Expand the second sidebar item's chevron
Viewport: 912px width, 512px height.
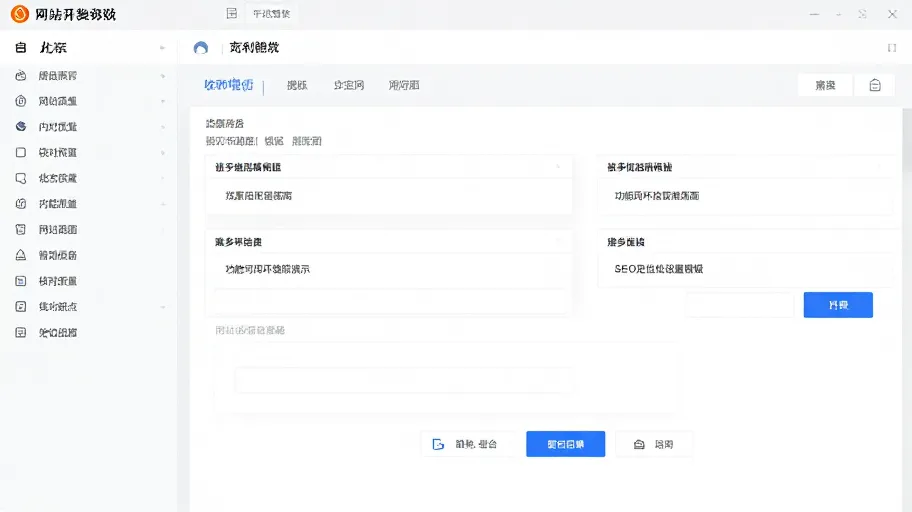coord(163,101)
